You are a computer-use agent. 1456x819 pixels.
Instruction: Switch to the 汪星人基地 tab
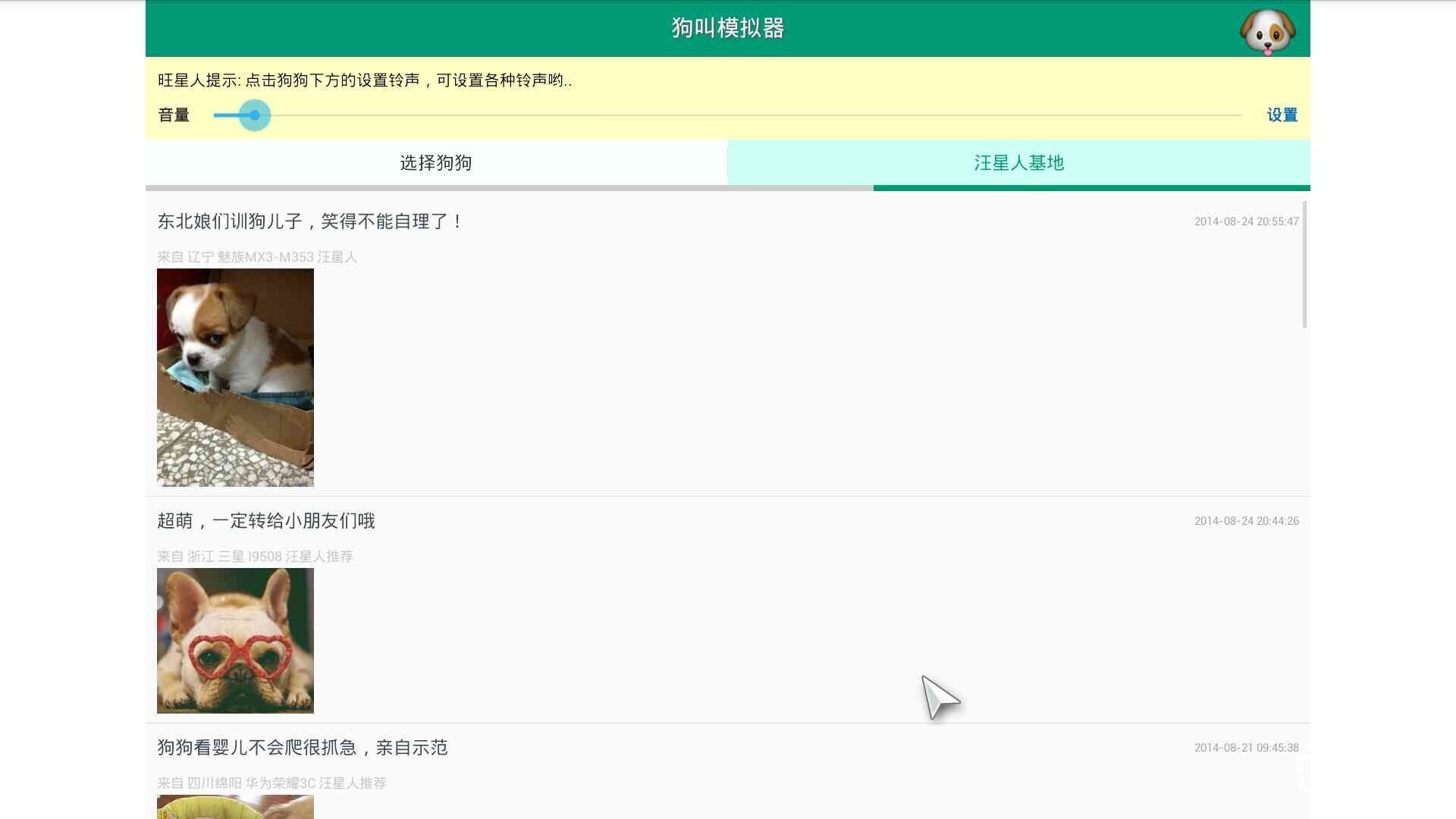(x=1019, y=163)
